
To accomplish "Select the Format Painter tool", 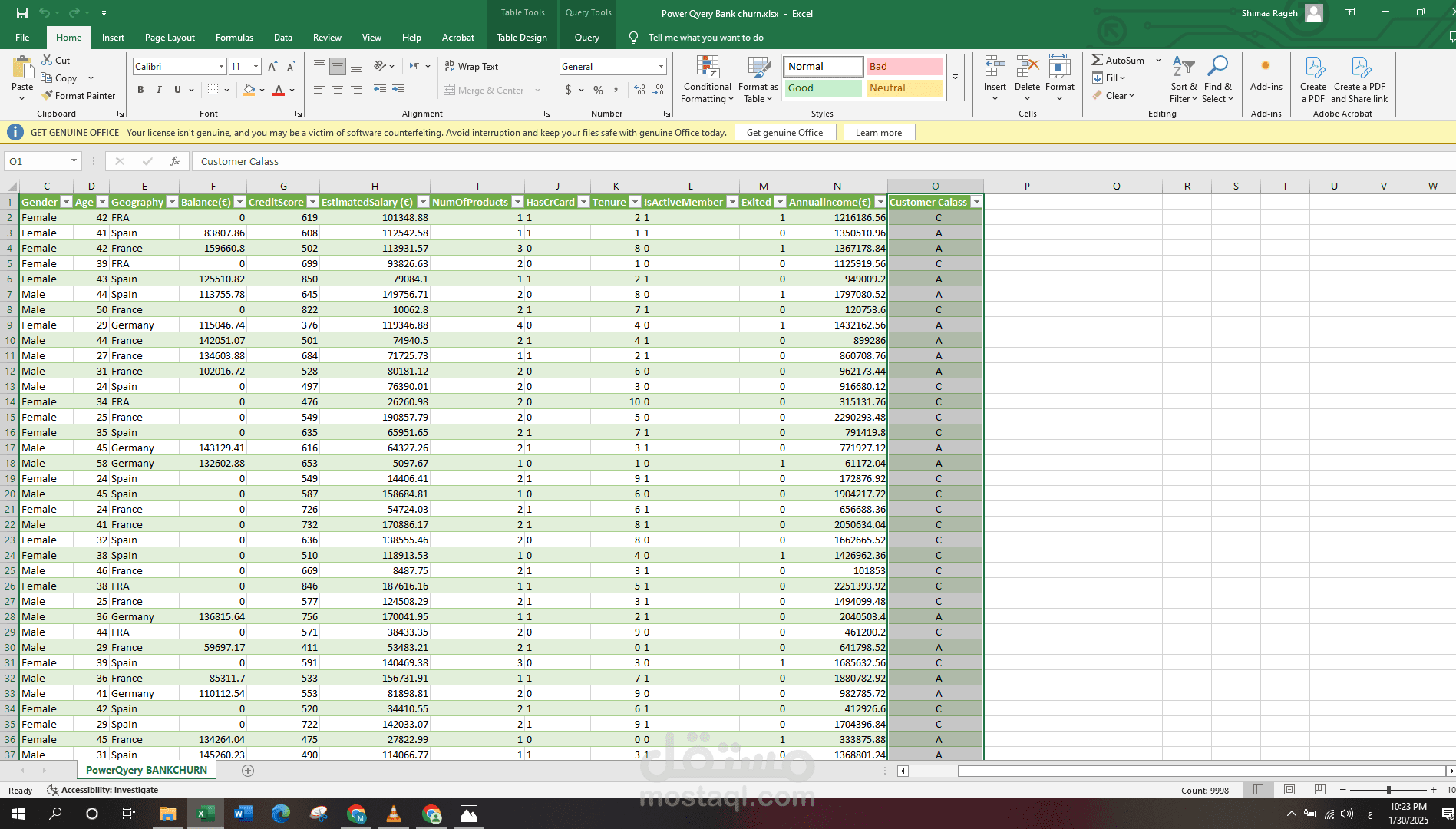I will pyautogui.click(x=79, y=95).
